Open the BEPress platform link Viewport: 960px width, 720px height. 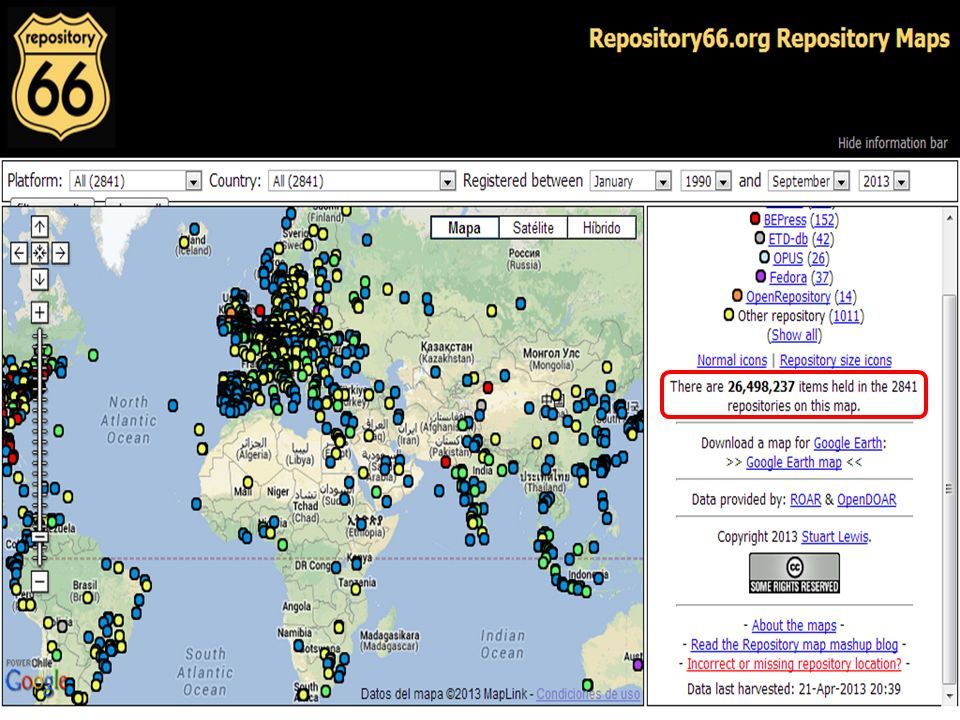pyautogui.click(x=784, y=219)
